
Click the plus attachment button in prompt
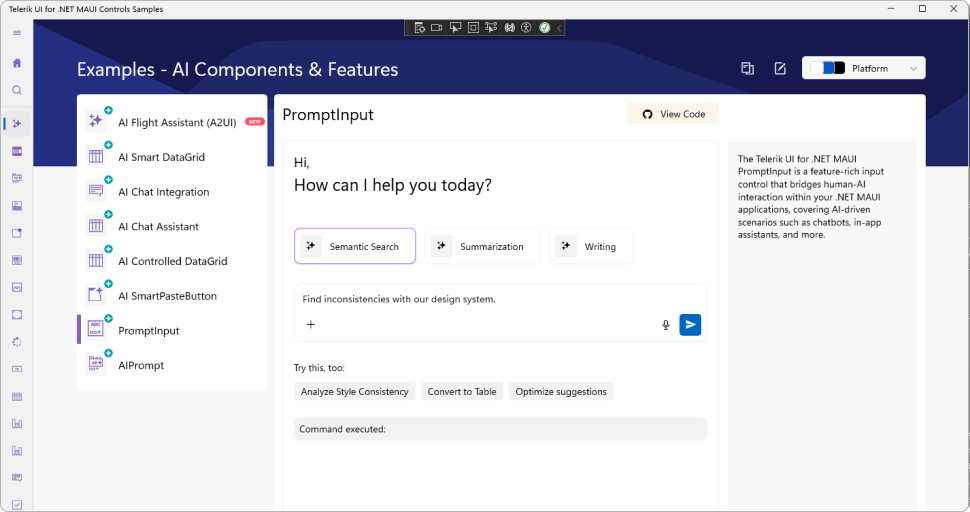click(311, 324)
